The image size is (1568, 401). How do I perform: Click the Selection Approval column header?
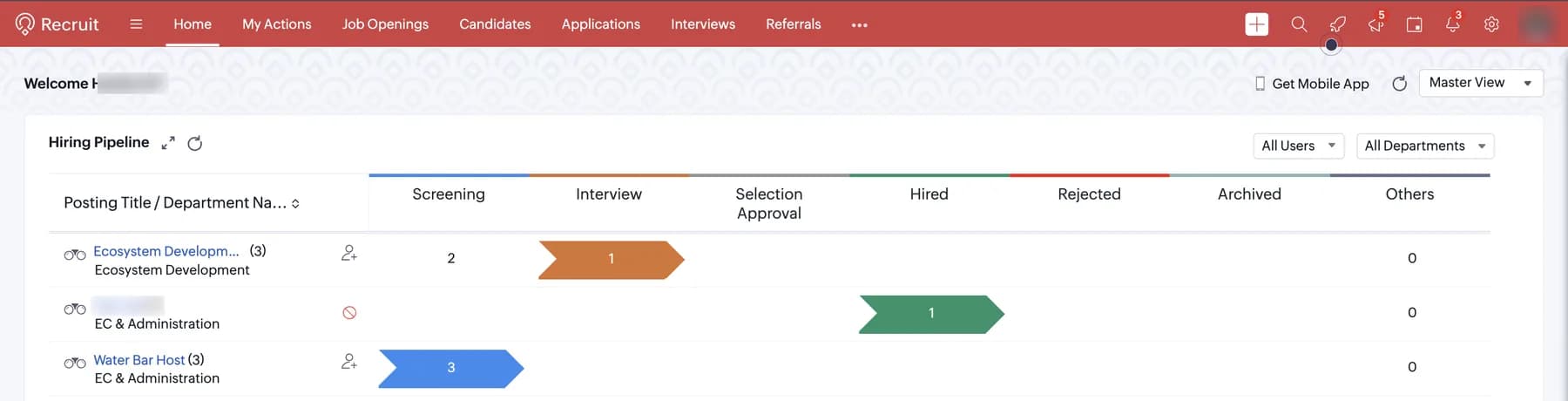(x=769, y=203)
